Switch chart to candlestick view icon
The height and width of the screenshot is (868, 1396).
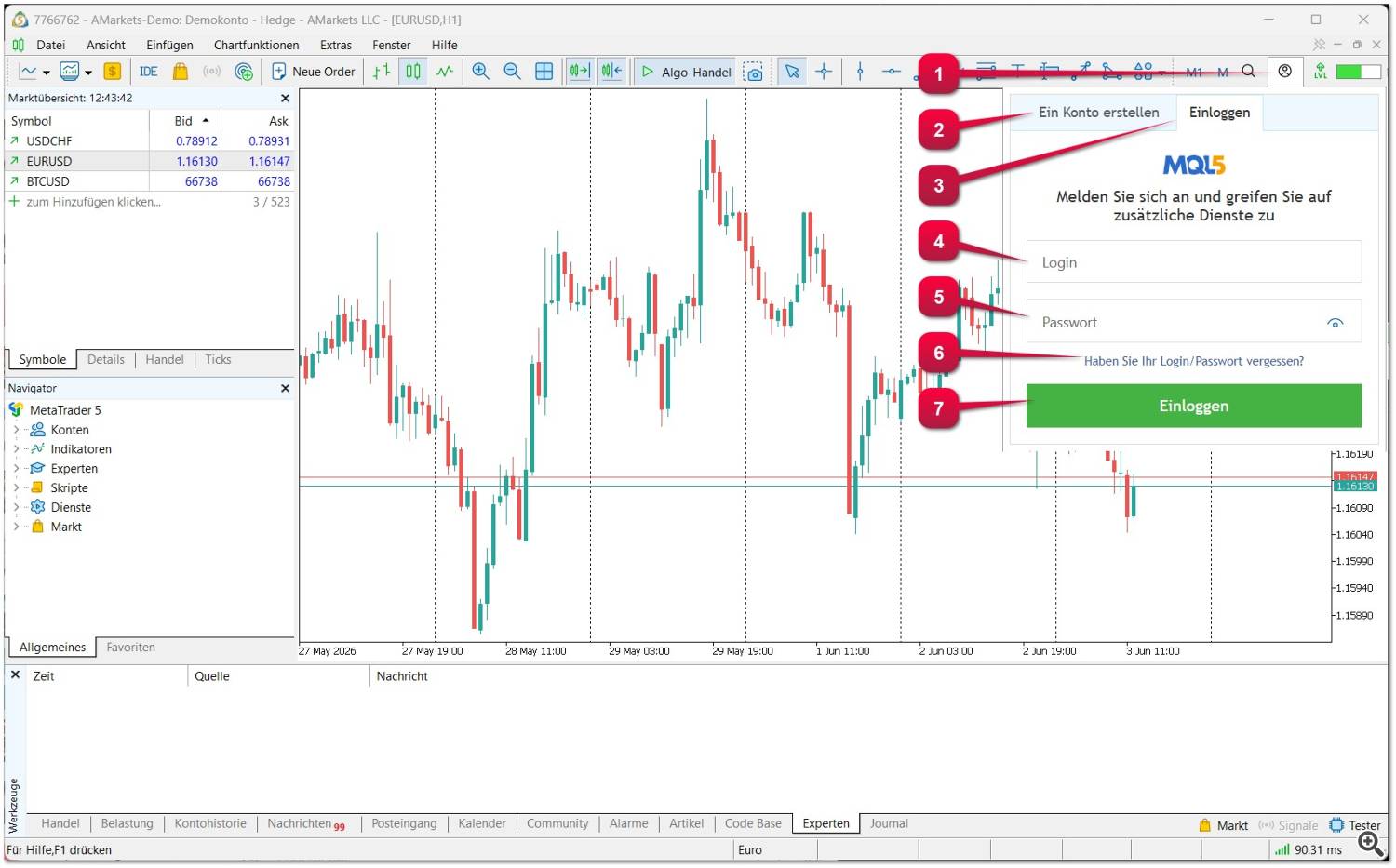click(413, 72)
